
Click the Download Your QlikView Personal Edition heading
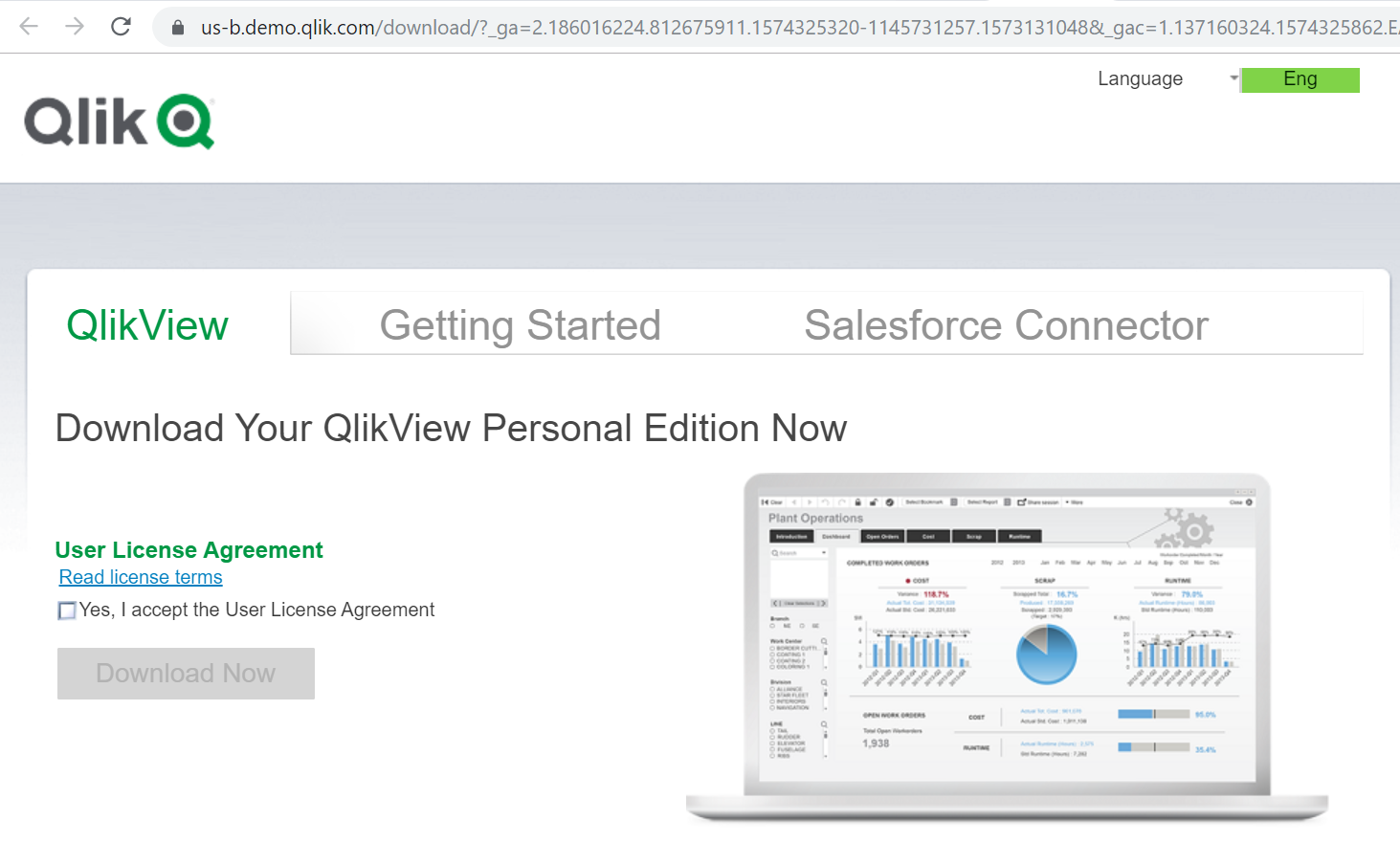tap(451, 429)
